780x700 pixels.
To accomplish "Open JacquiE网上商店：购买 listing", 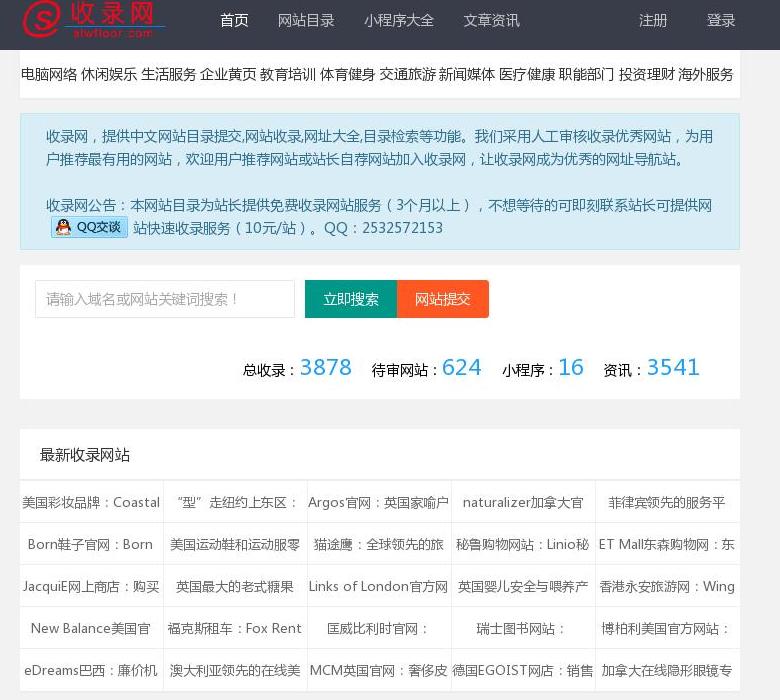I will coord(91,587).
